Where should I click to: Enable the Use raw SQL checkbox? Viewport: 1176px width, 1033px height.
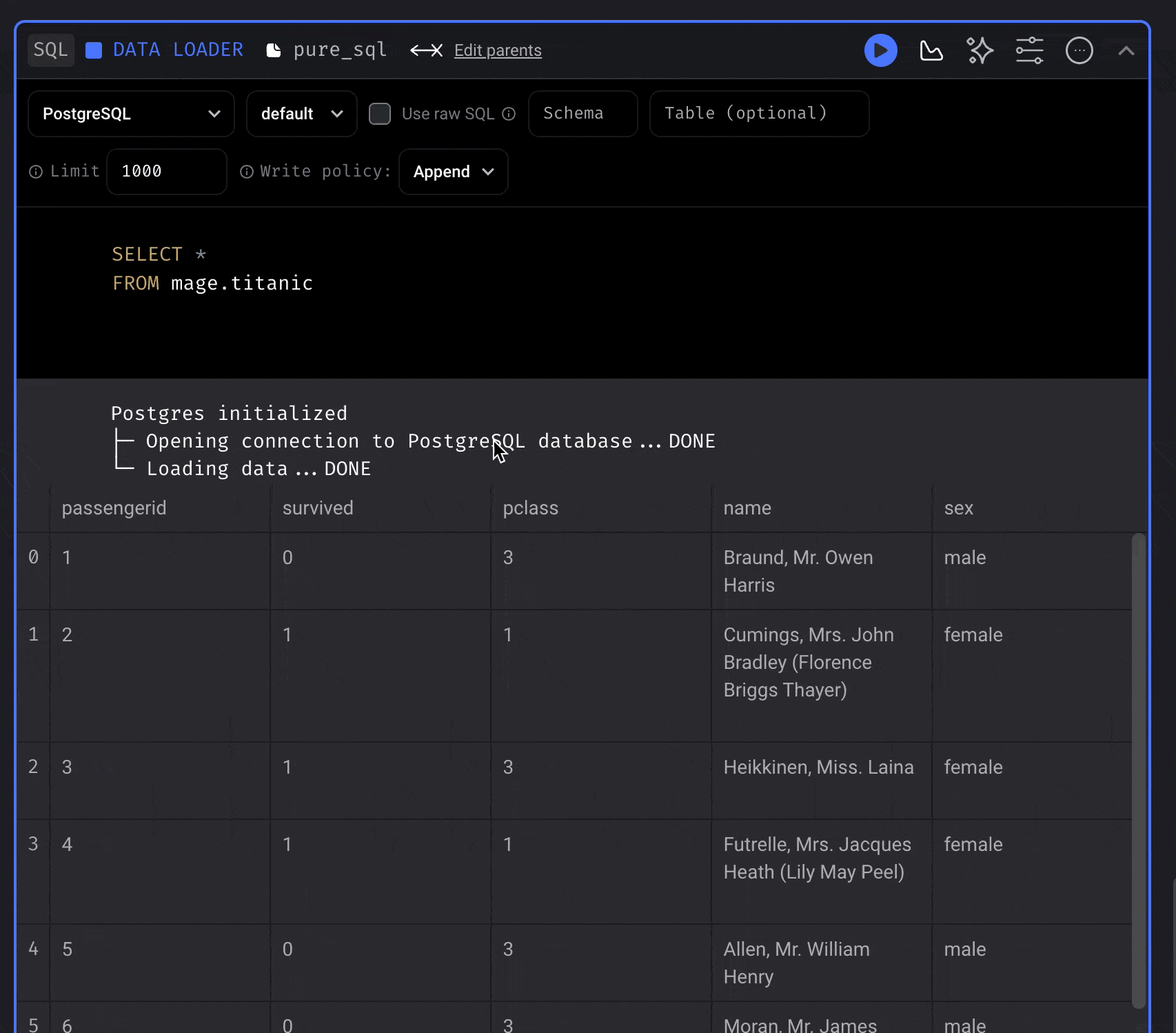tap(380, 114)
